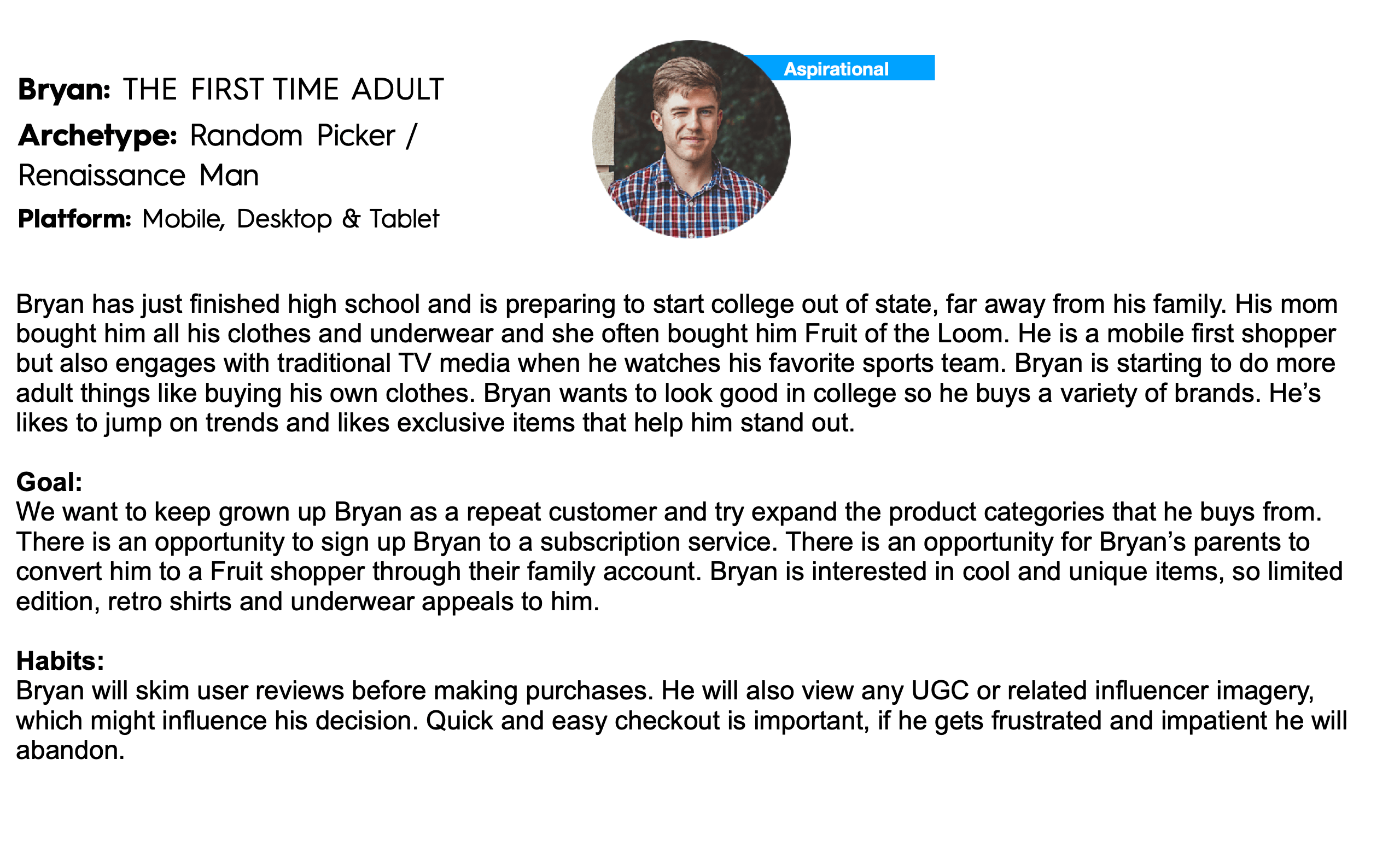Click the "Random Picker /" archetype text
Viewport: 1400px width, 841px height.
303,136
